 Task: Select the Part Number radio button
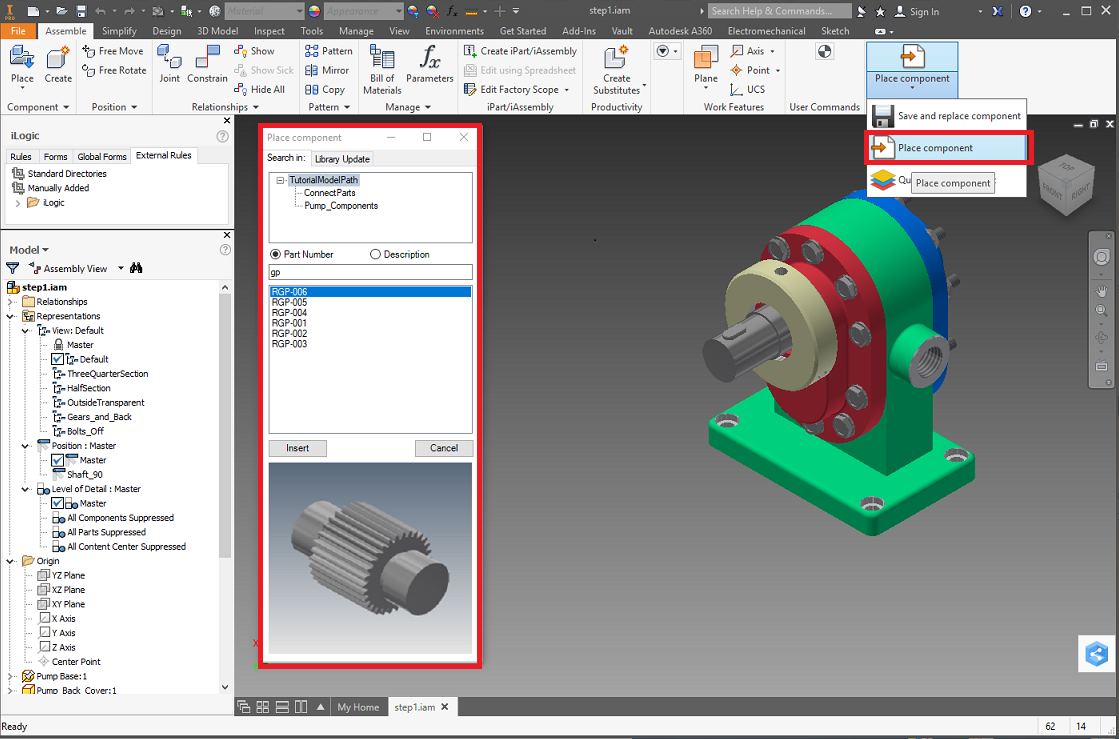pos(275,255)
